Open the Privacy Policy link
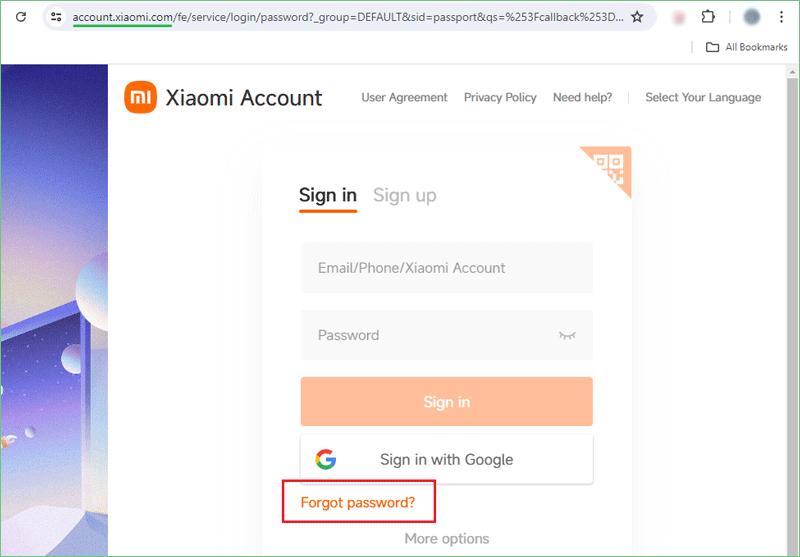This screenshot has width=800, height=557. click(x=499, y=97)
